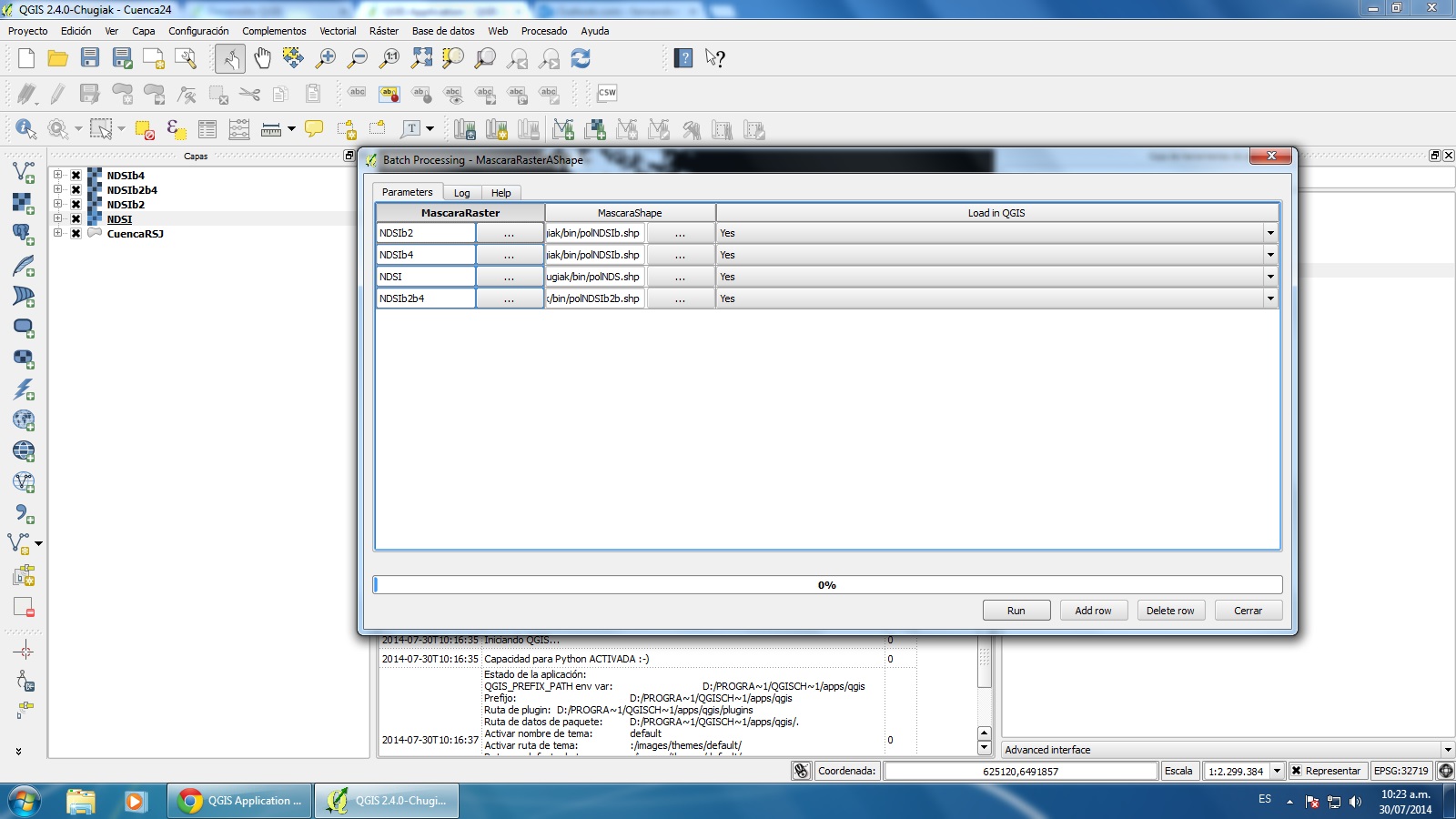Click the Zoom Full extent icon
Viewport: 1456px width, 819px height.
click(x=421, y=59)
